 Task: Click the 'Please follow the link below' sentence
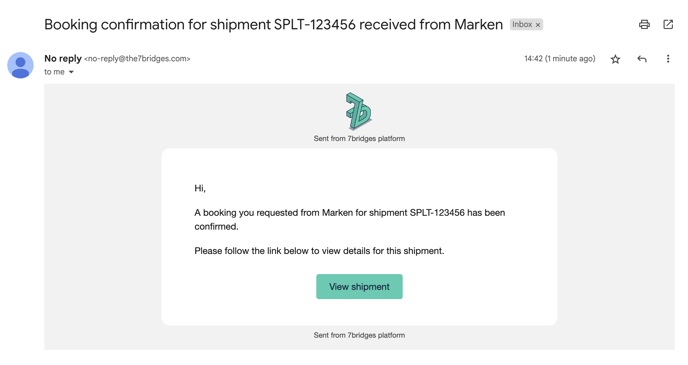tap(319, 251)
